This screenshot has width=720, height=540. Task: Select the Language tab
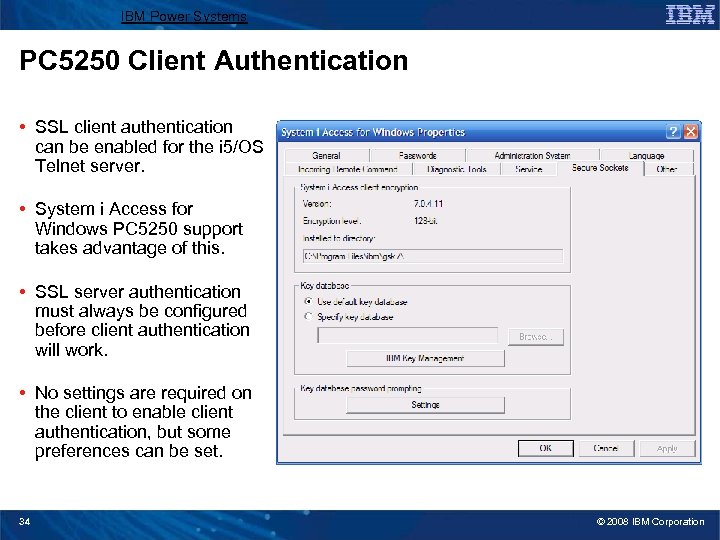646,156
